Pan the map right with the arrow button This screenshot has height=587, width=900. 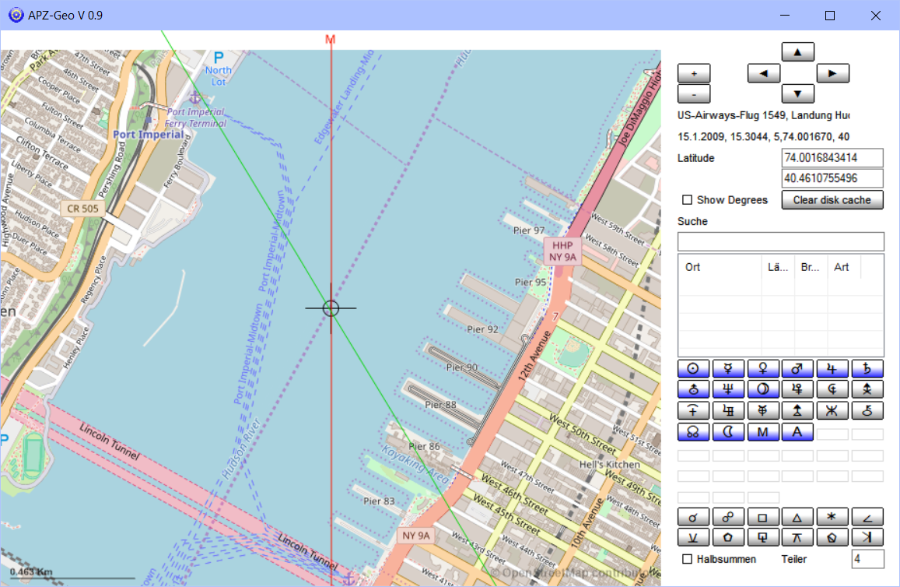pyautogui.click(x=832, y=73)
